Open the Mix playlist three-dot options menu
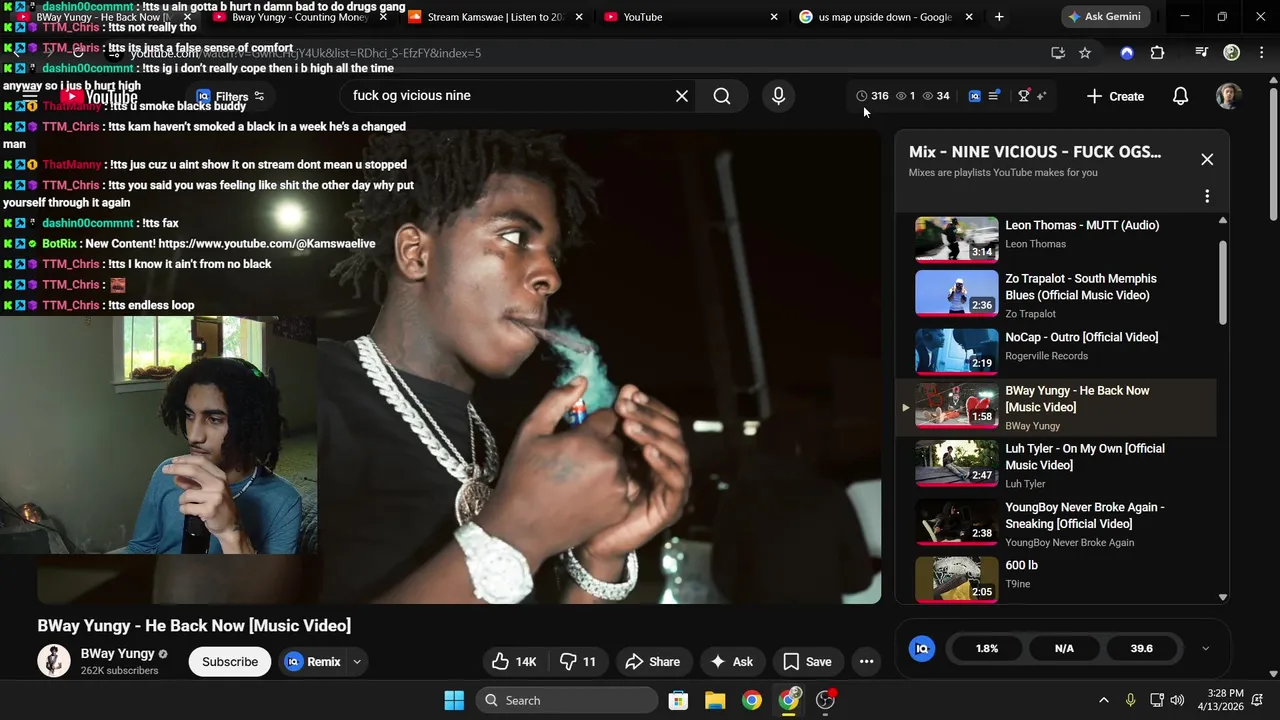Viewport: 1280px width, 720px height. click(x=1207, y=196)
